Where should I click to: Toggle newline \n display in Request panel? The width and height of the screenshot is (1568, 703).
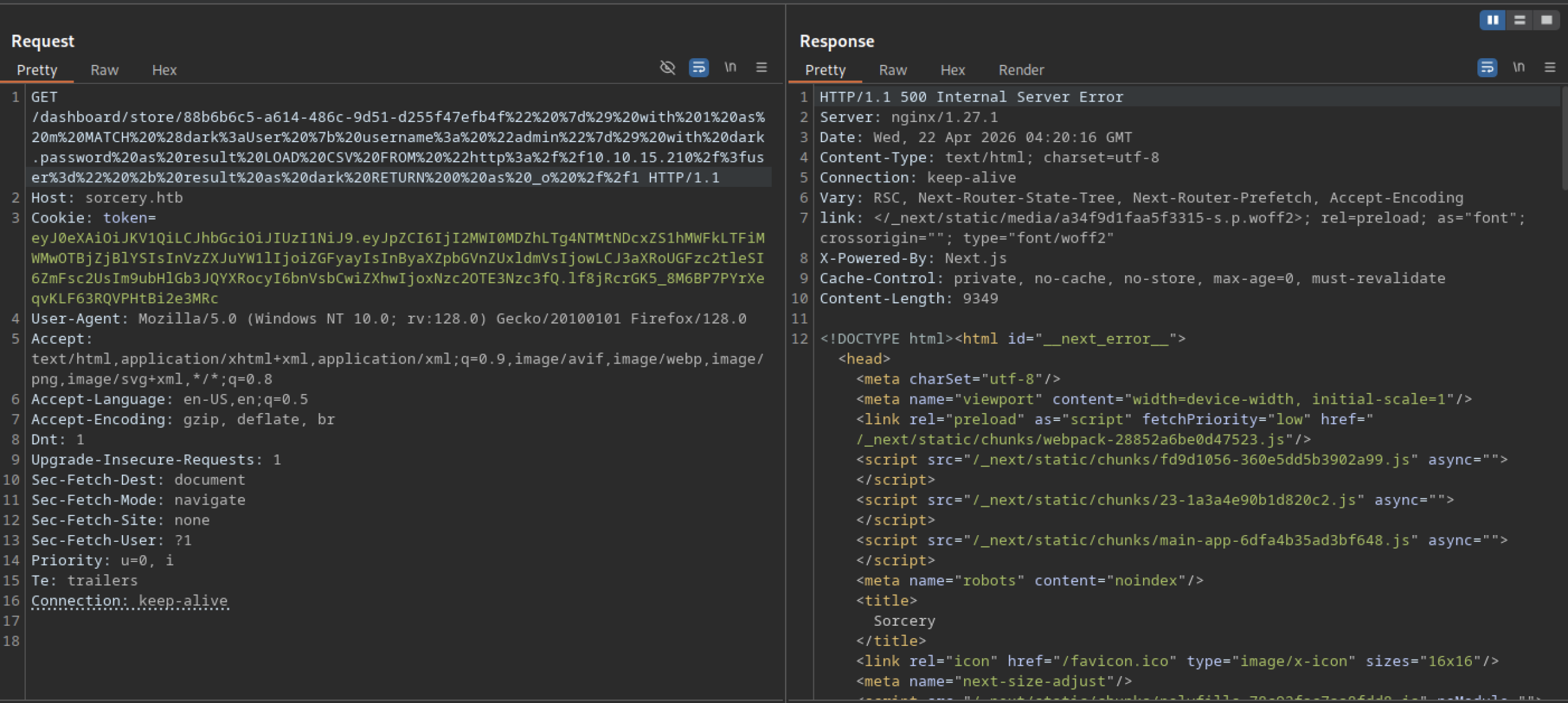point(730,67)
